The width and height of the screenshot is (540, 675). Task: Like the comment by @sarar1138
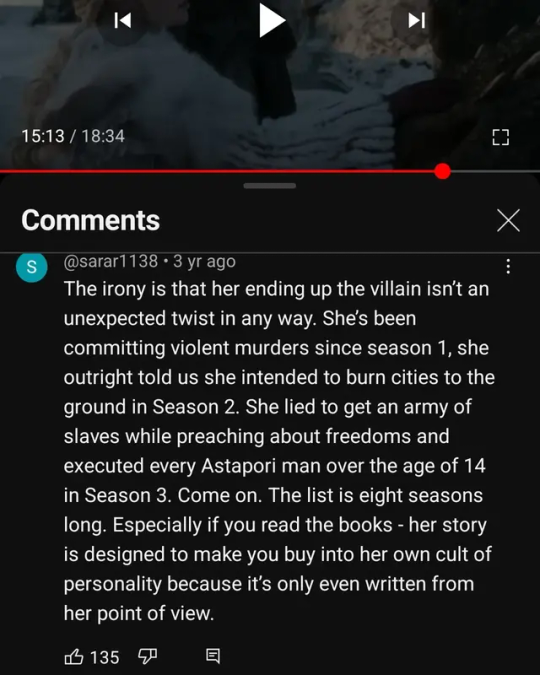click(x=74, y=656)
